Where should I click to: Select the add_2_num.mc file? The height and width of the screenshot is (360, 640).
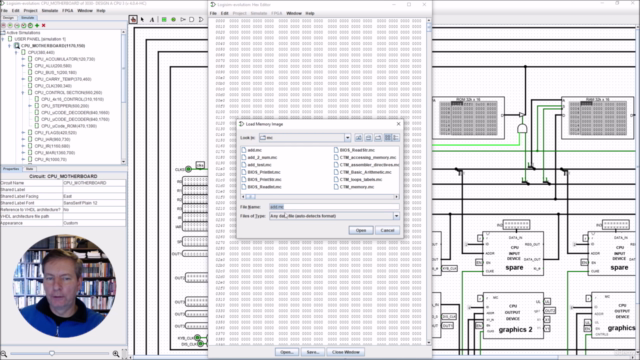pyautogui.click(x=259, y=158)
